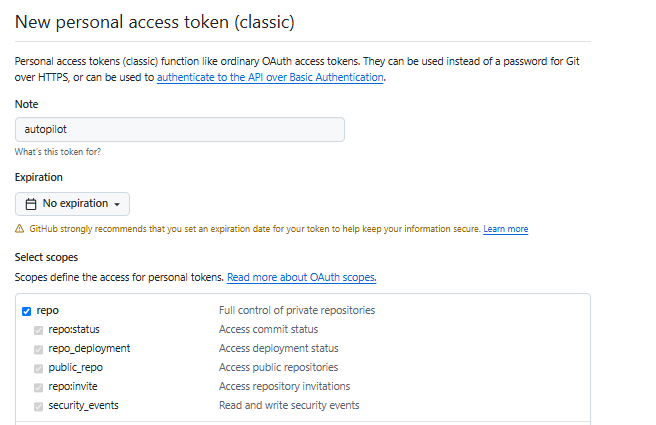
Task: Open Read more about OAuth scopes link
Action: click(x=301, y=277)
